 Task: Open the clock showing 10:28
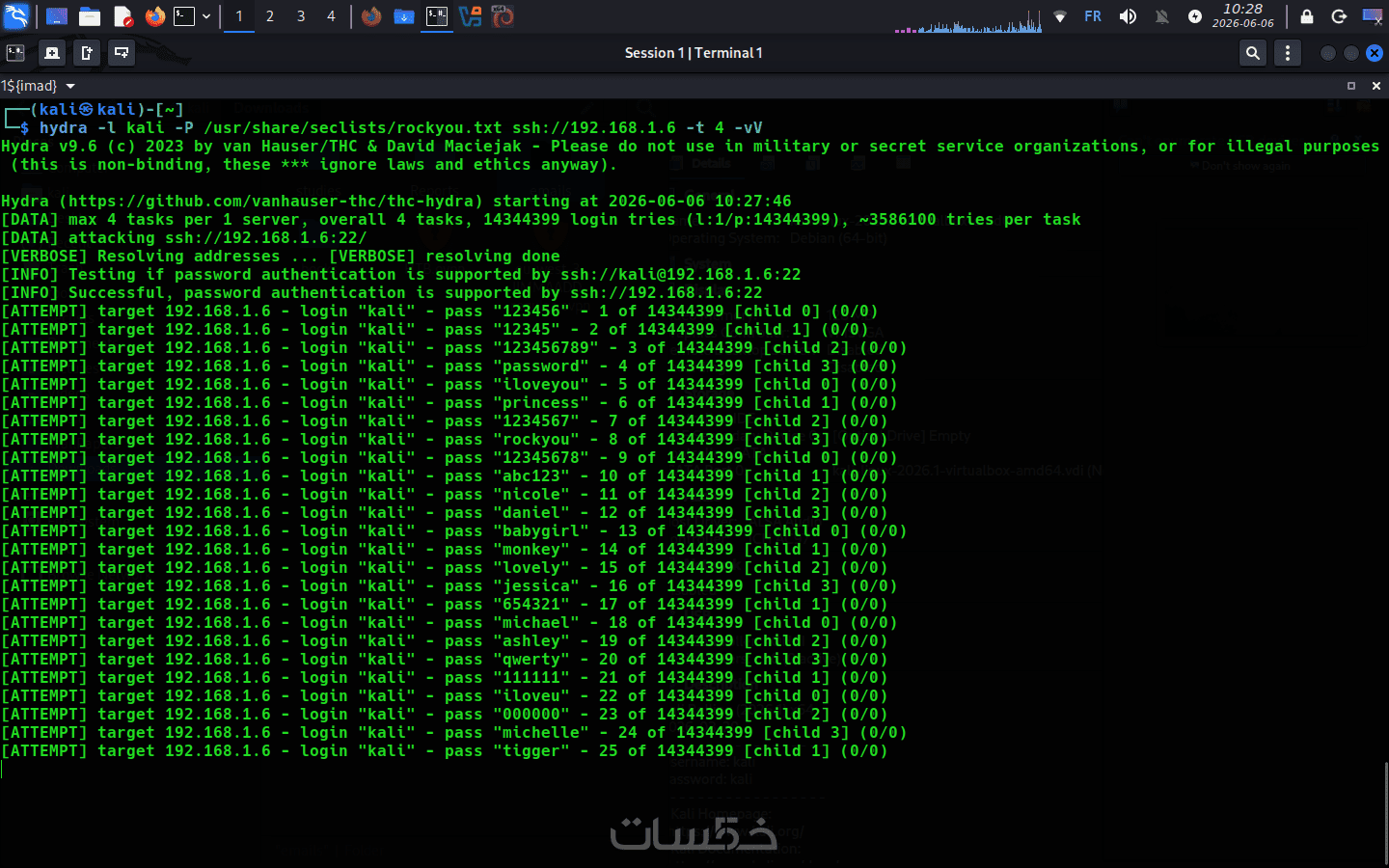pyautogui.click(x=1243, y=15)
